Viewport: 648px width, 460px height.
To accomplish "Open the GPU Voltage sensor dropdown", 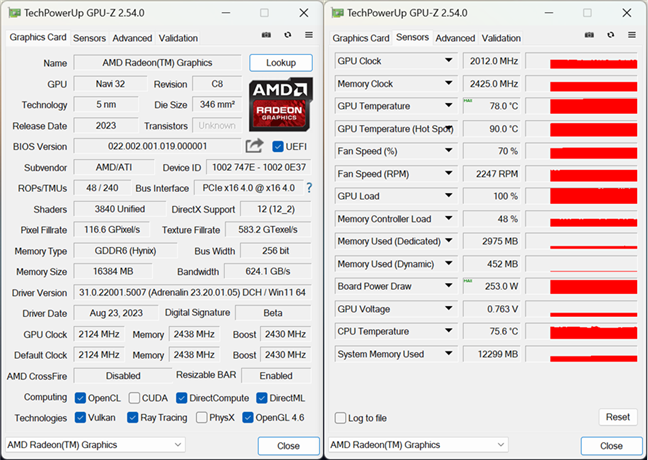I will [x=448, y=308].
